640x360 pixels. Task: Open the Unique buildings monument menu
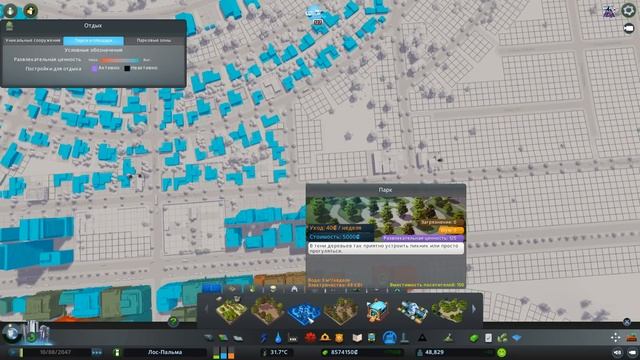tap(404, 338)
